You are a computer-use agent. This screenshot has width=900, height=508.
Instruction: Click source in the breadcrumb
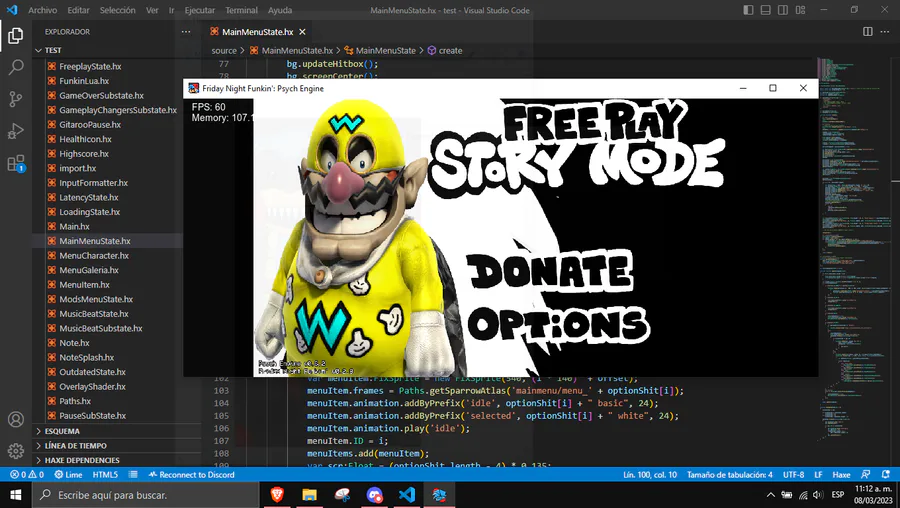click(x=224, y=51)
